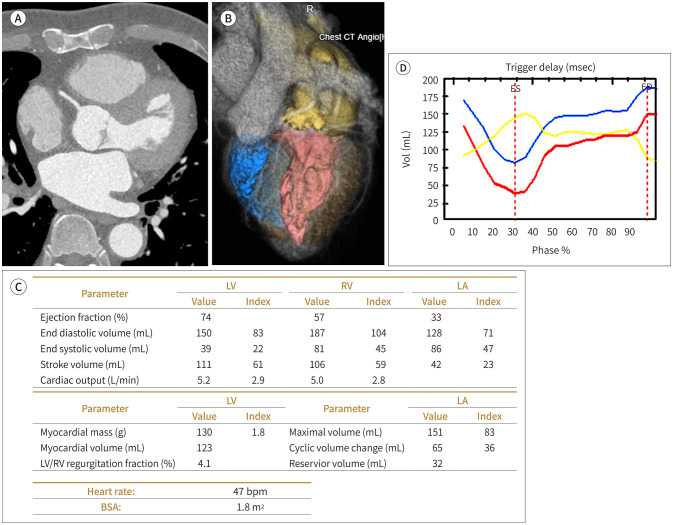673x525 pixels.
Task: Click the 'Phase %' axis label
Action: (x=551, y=250)
